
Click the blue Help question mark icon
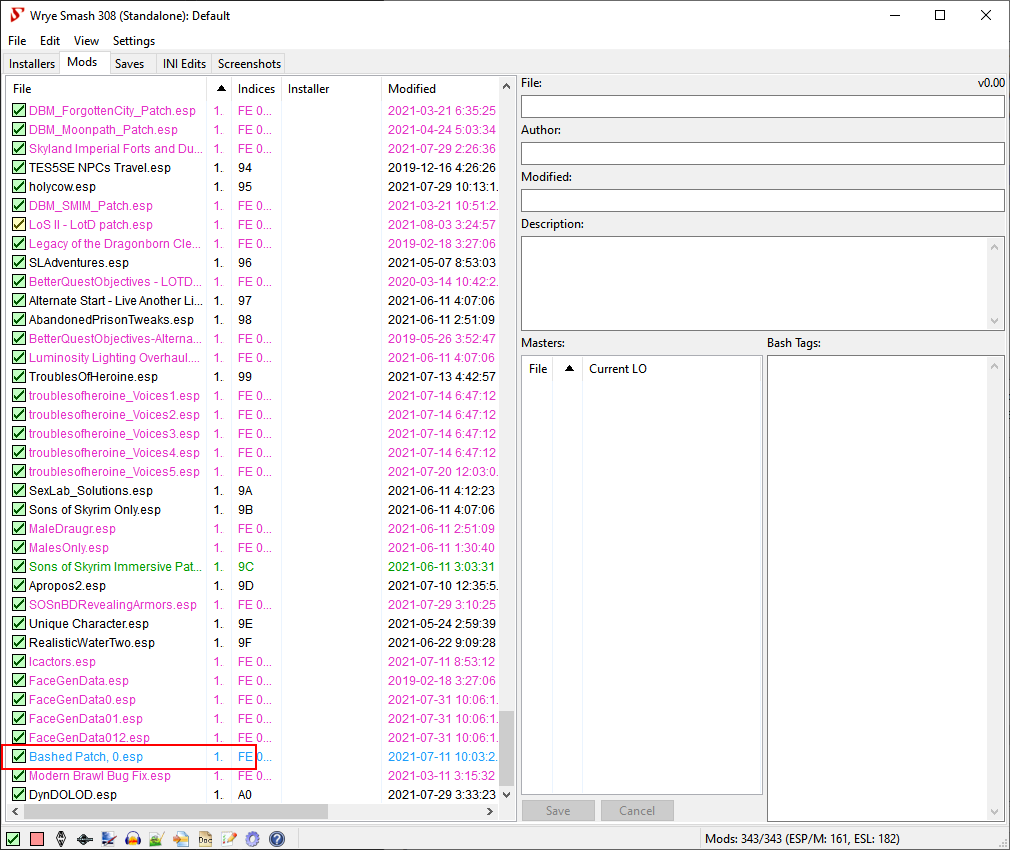pos(277,839)
